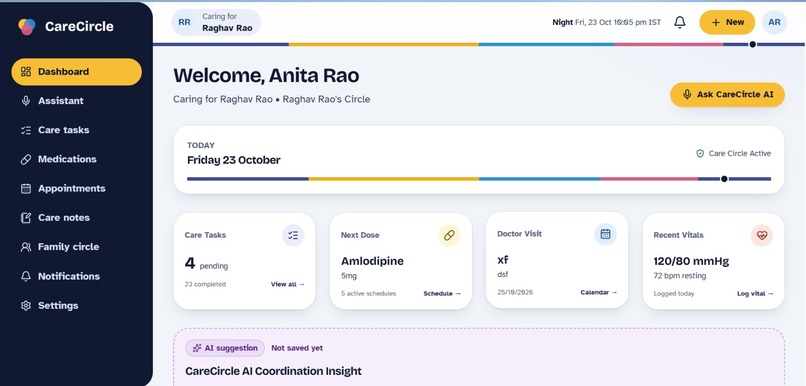Click the Night time indicator in header
806x386 pixels.
click(x=562, y=22)
